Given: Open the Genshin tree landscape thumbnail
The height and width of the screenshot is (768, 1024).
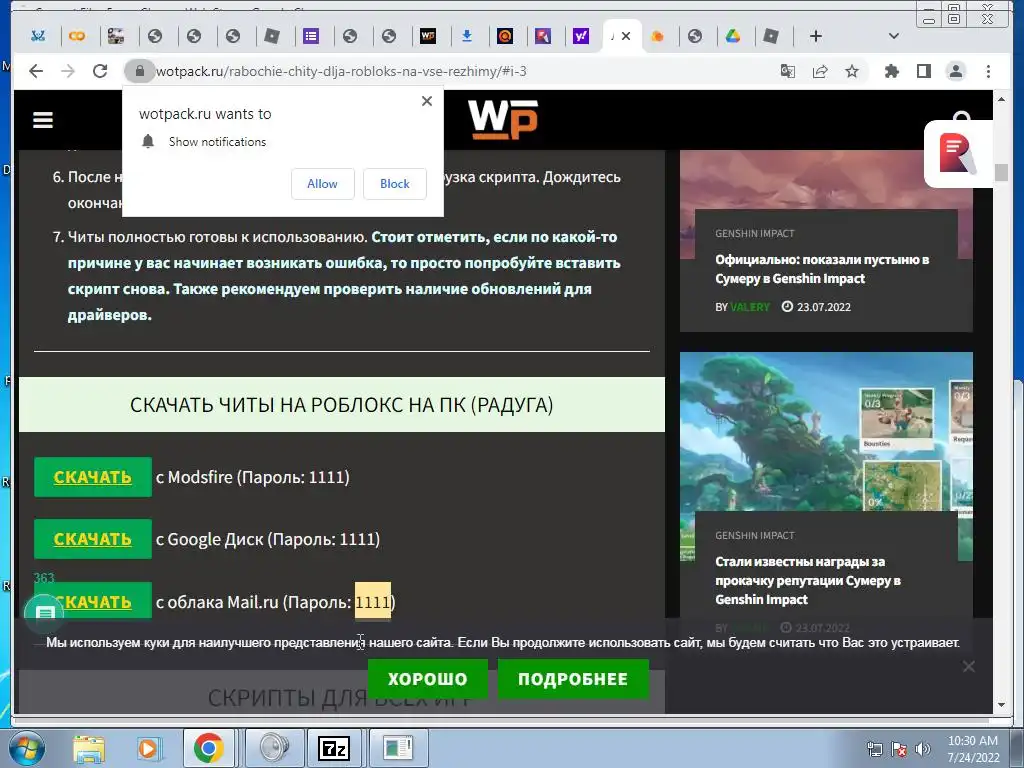Looking at the screenshot, I should point(825,431).
